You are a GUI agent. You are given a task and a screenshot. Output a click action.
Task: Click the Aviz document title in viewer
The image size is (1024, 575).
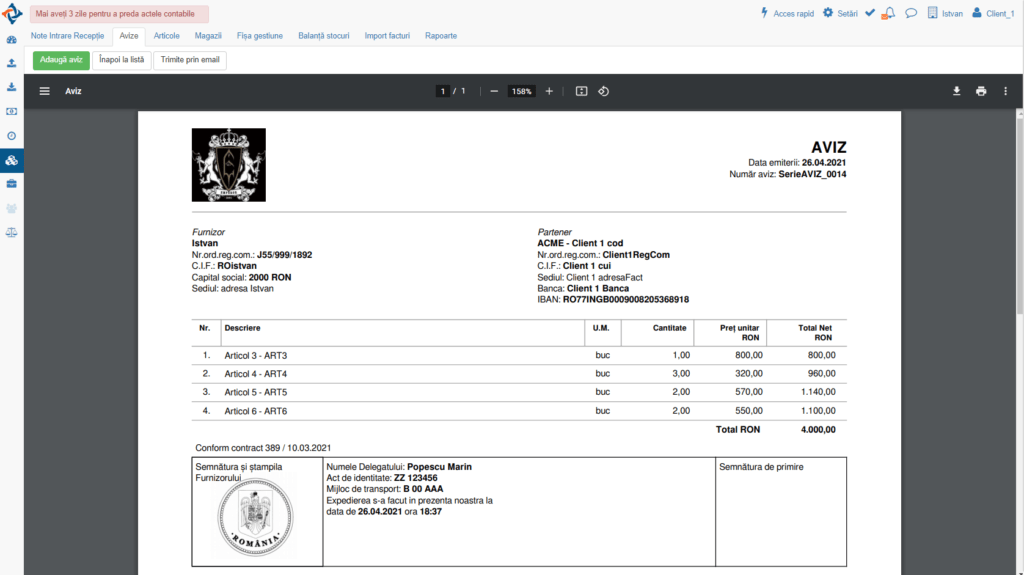tap(73, 91)
